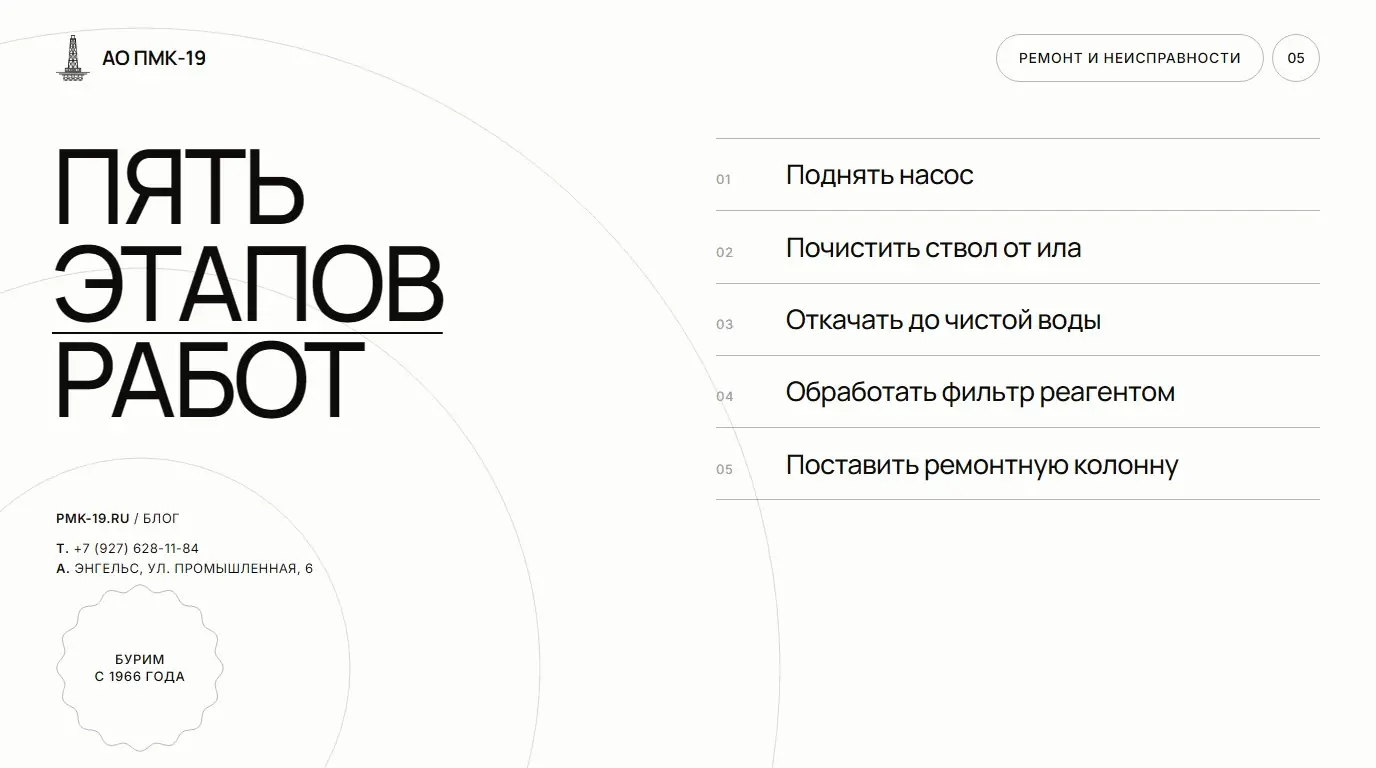Click the step number 03
The height and width of the screenshot is (768, 1376).
(x=724, y=324)
